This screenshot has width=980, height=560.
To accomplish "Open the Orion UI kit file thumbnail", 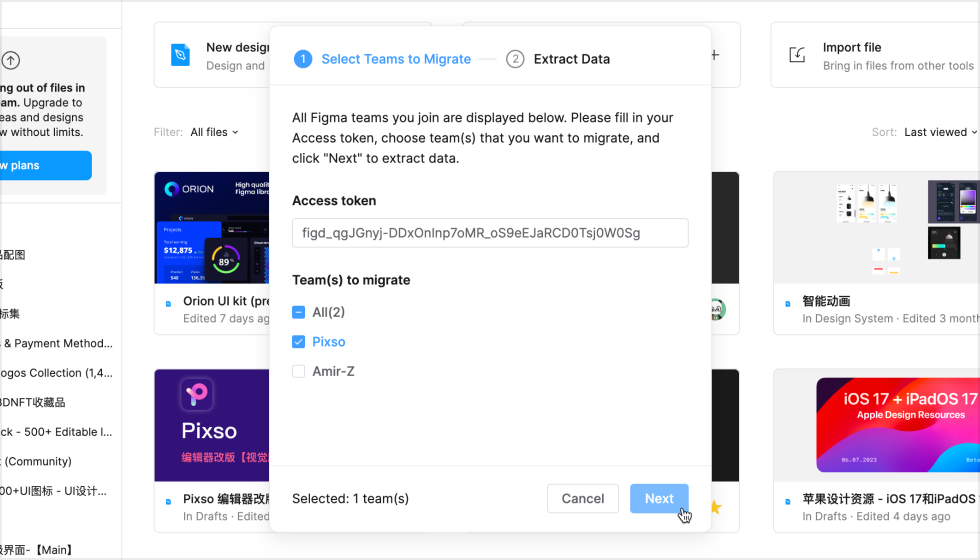I will coord(212,228).
